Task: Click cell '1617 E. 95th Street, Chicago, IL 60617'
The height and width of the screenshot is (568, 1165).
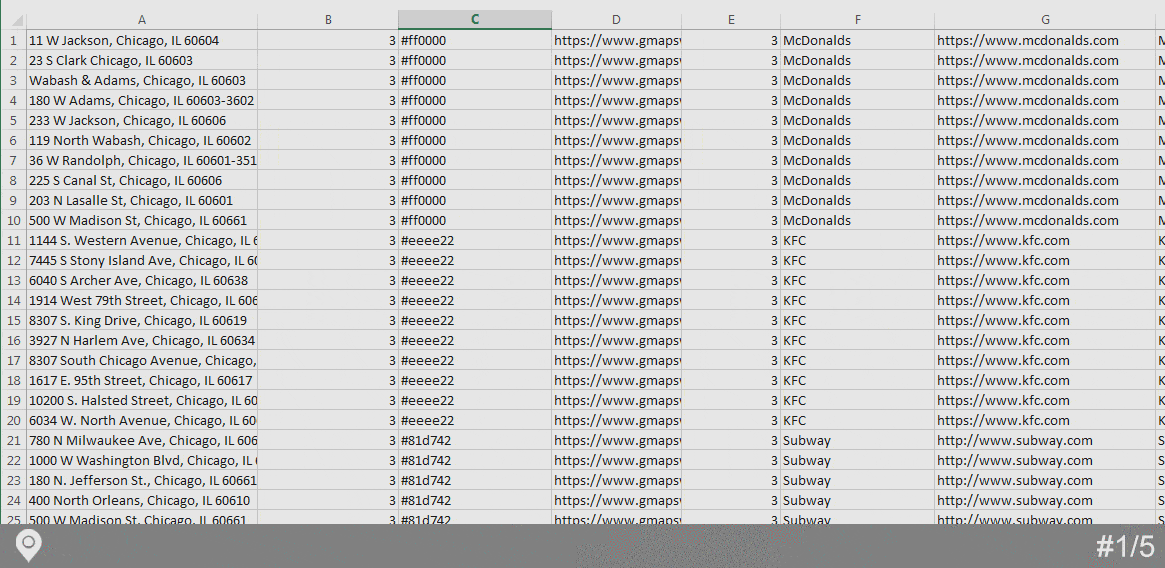Action: click(142, 381)
